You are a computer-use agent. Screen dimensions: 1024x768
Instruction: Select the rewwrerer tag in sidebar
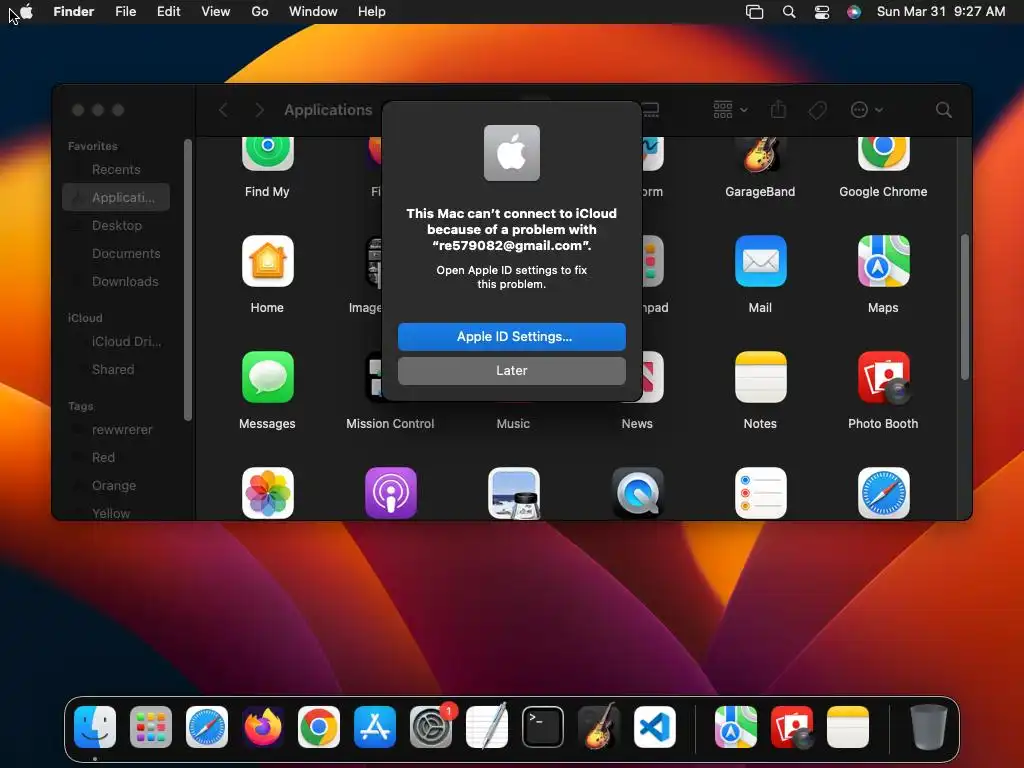tap(116, 430)
